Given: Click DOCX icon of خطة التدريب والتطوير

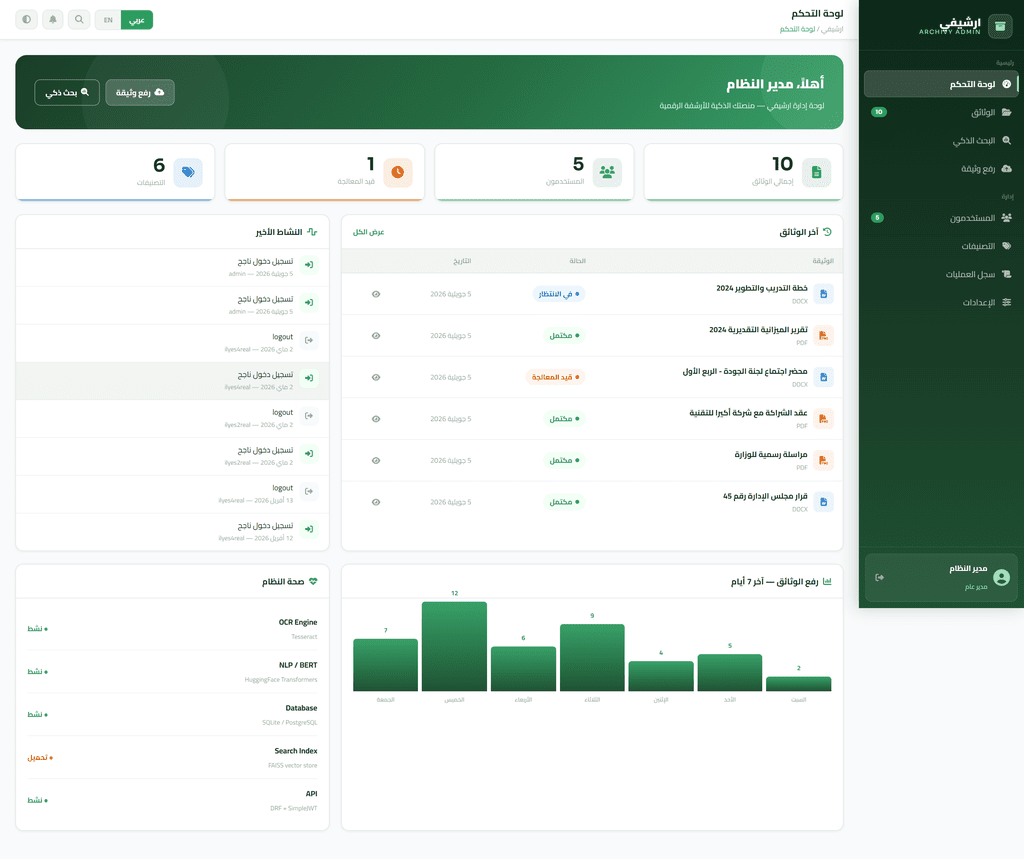Looking at the screenshot, I should [x=824, y=294].
